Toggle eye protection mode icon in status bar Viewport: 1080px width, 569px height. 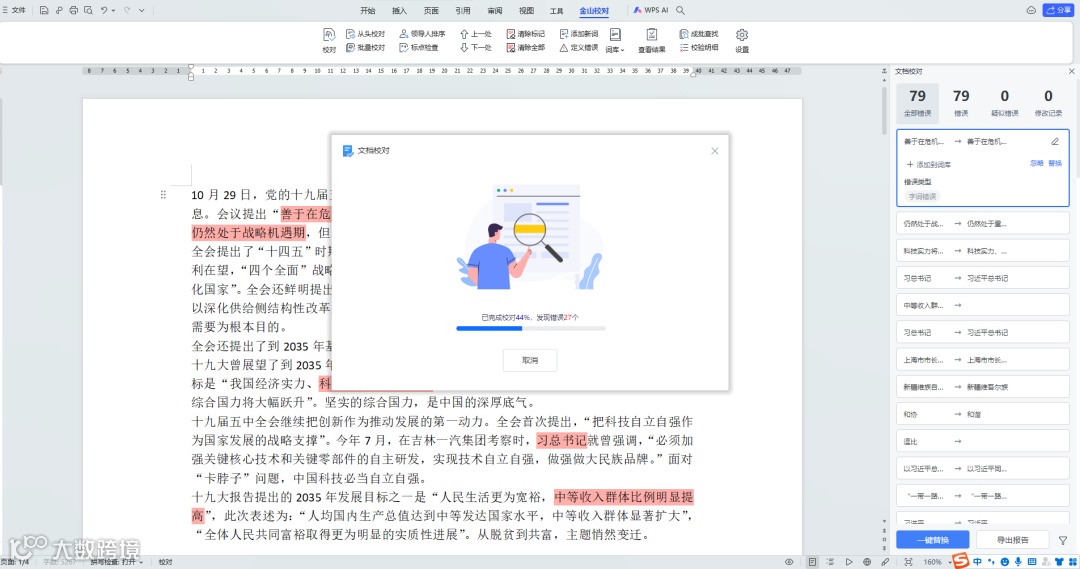pyautogui.click(x=789, y=562)
